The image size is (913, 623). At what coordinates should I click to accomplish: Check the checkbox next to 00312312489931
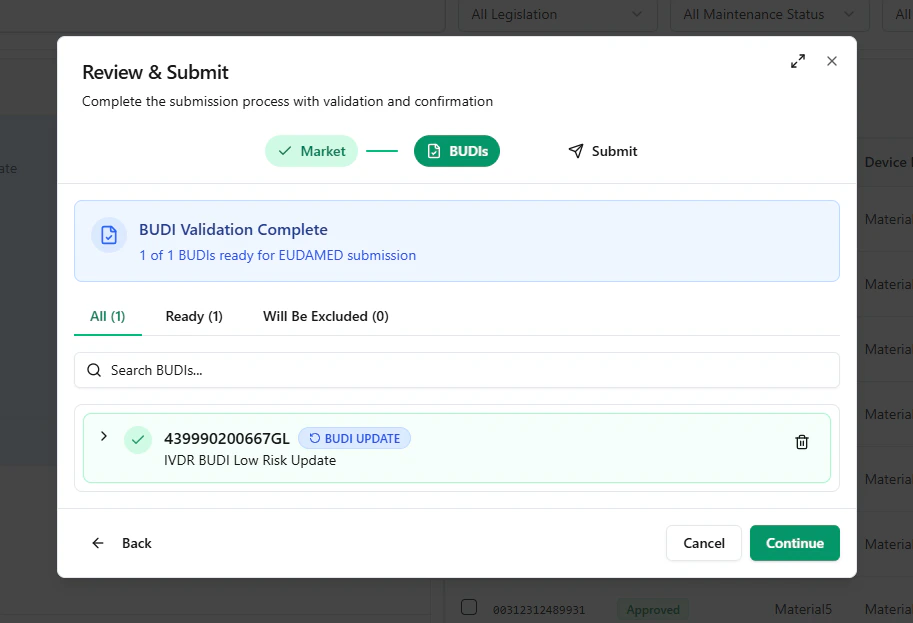468,606
